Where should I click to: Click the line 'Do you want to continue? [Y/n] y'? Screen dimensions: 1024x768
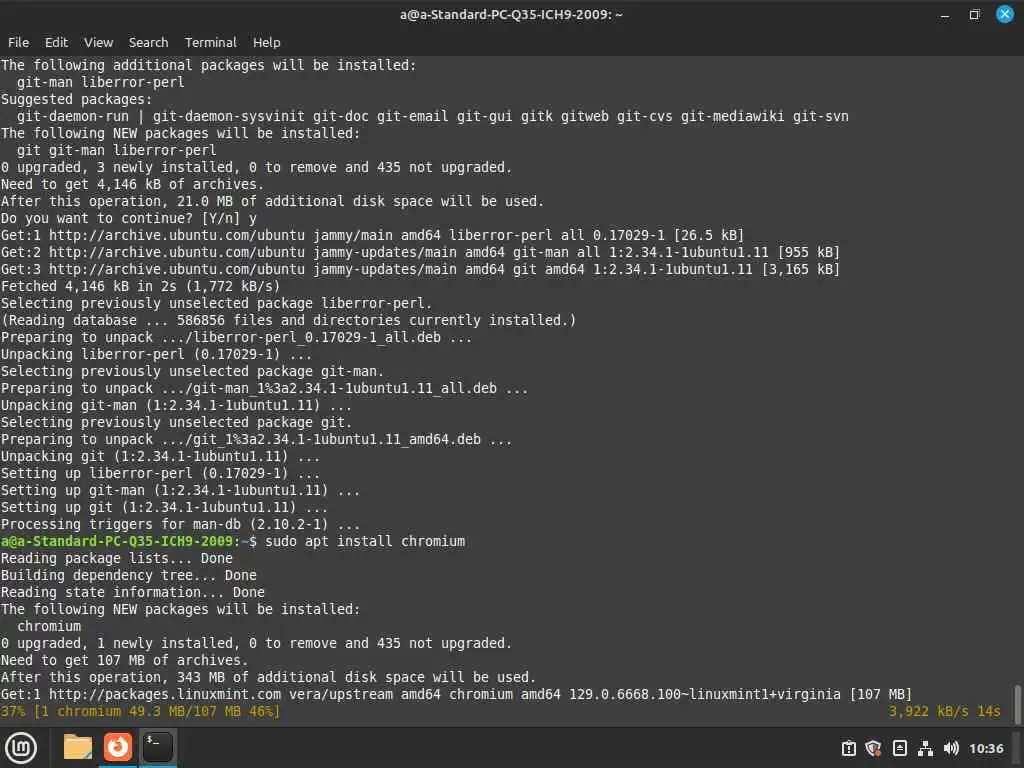pyautogui.click(x=129, y=218)
